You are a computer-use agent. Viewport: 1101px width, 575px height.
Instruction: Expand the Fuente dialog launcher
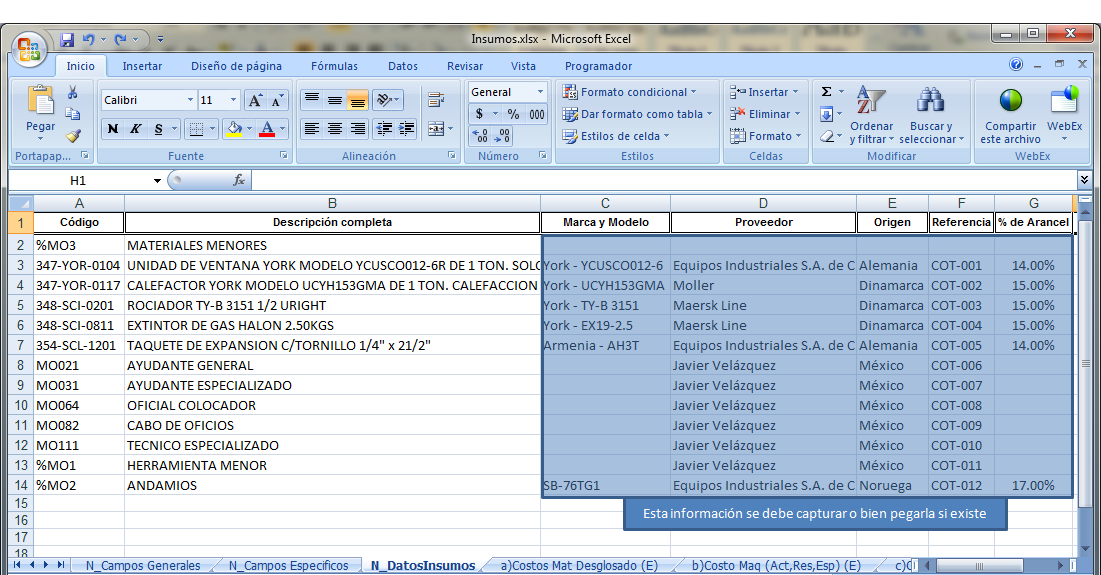(284, 155)
